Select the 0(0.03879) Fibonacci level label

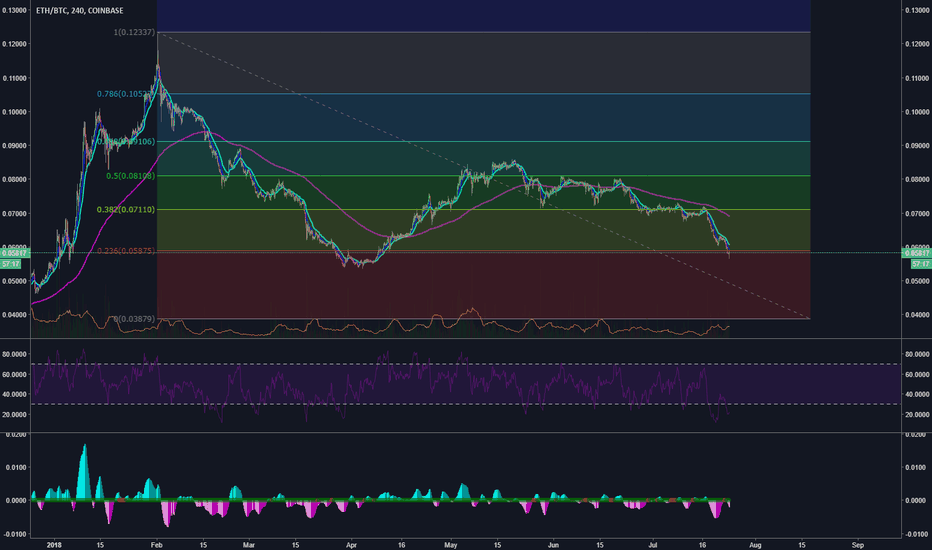134,319
